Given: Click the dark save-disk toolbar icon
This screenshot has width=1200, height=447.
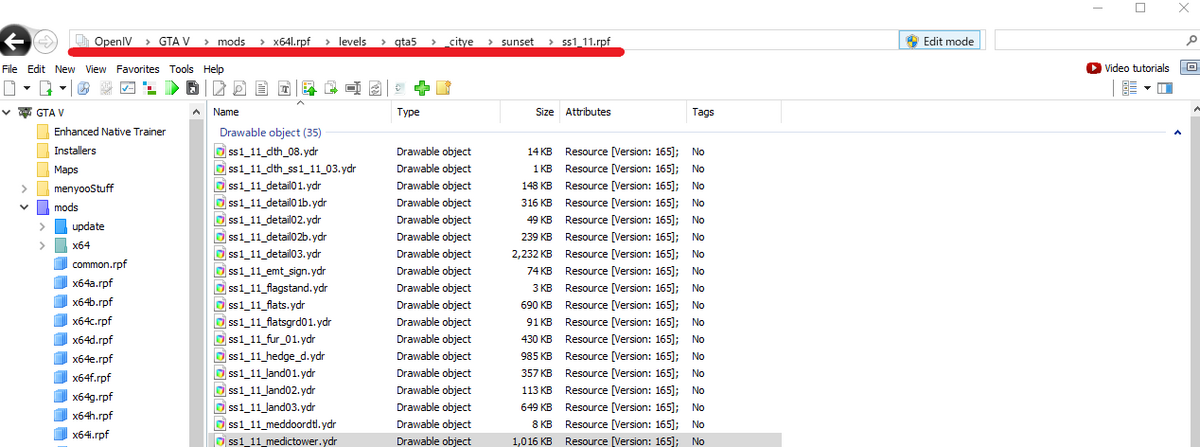Looking at the screenshot, I should (x=192, y=88).
